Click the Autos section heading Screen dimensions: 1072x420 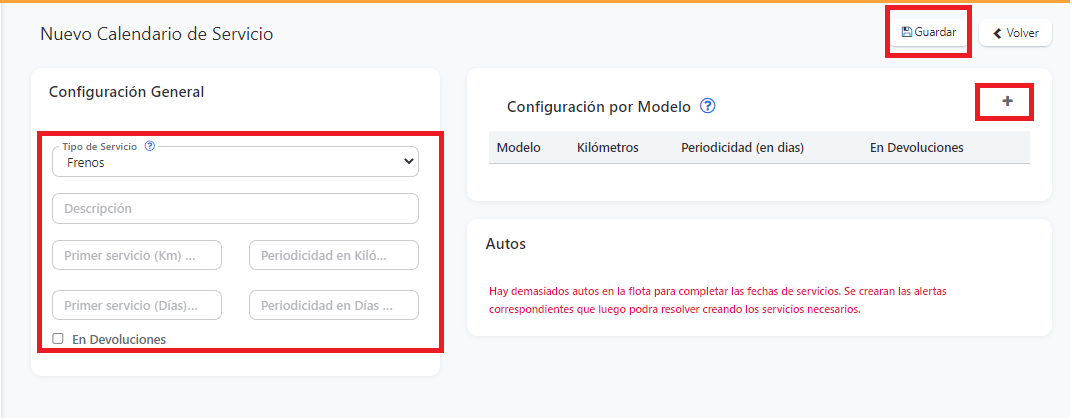(x=505, y=243)
